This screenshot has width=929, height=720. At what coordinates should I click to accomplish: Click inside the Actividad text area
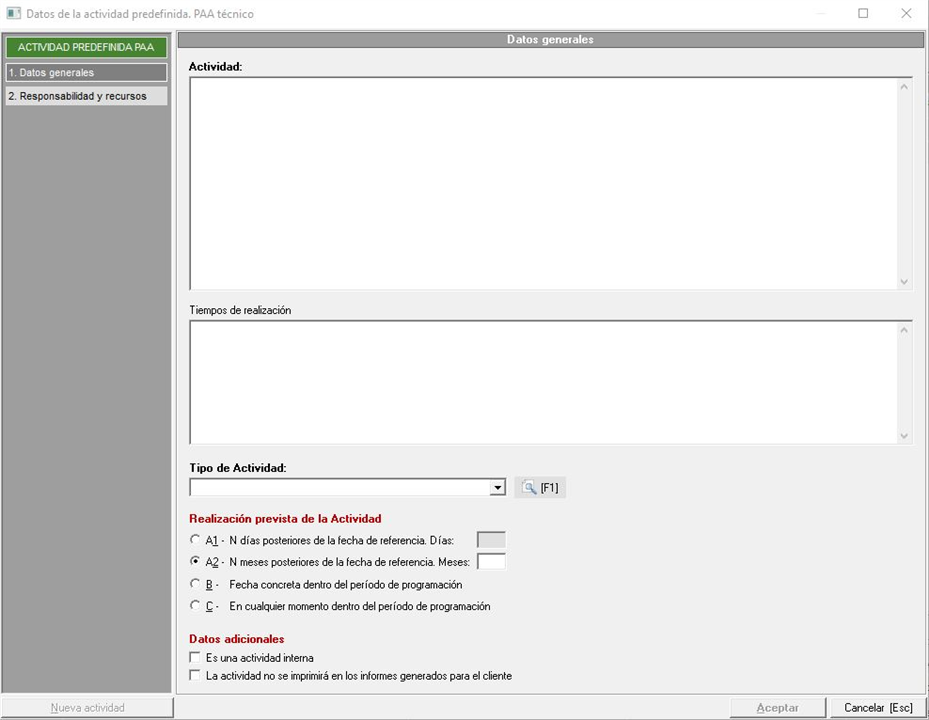[x=543, y=183]
